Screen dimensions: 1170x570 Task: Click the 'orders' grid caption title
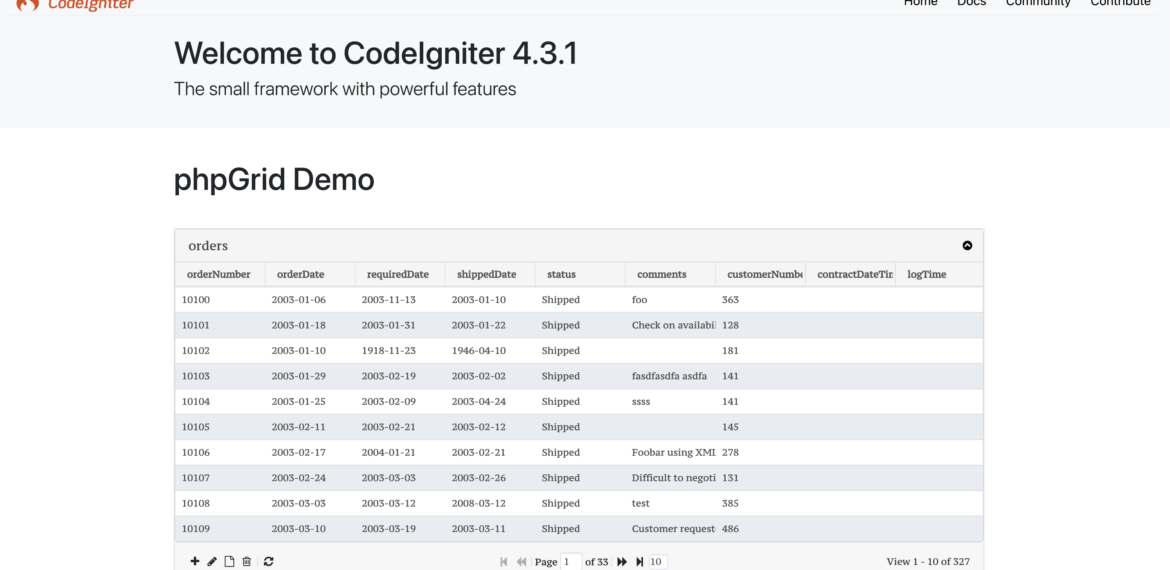[x=208, y=245]
